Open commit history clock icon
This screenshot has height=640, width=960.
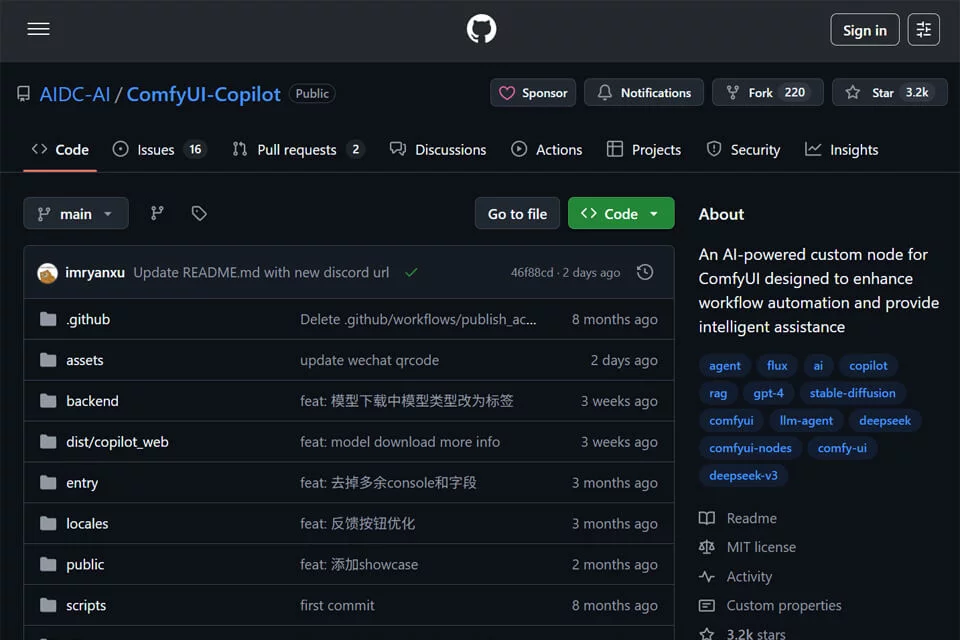pyautogui.click(x=645, y=272)
